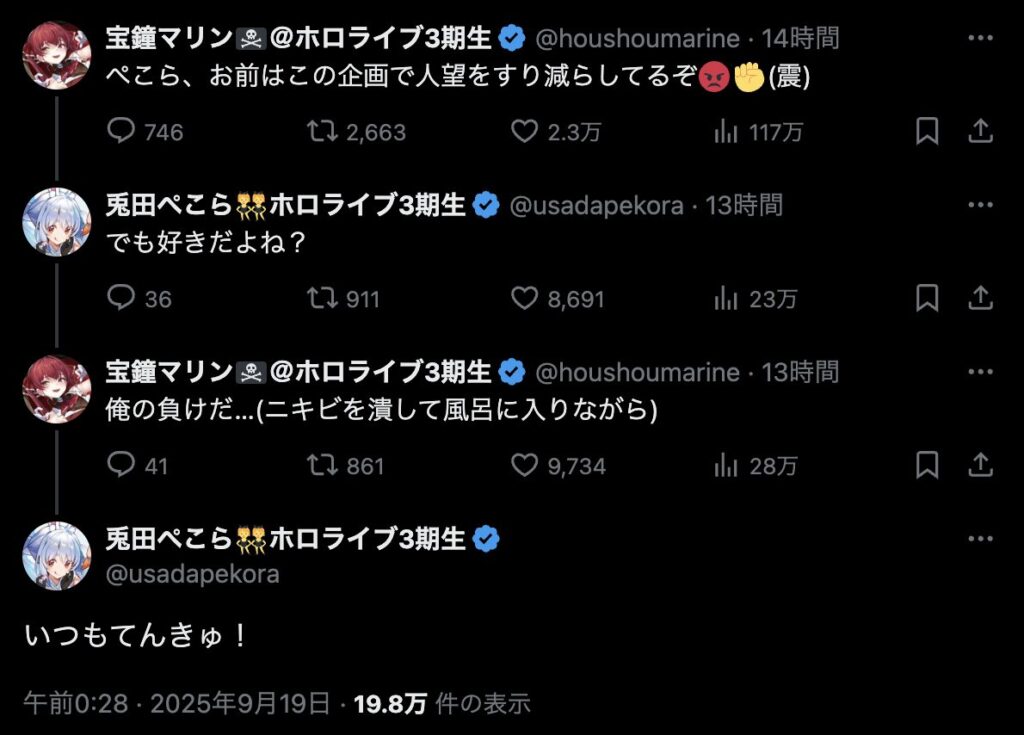The width and height of the screenshot is (1024, 735).
Task: Reply to Marine's 14時間 tweet
Action: (x=121, y=131)
